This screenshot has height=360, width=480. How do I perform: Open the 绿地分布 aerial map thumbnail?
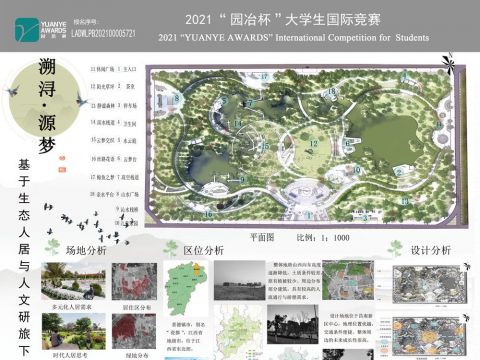point(134,331)
